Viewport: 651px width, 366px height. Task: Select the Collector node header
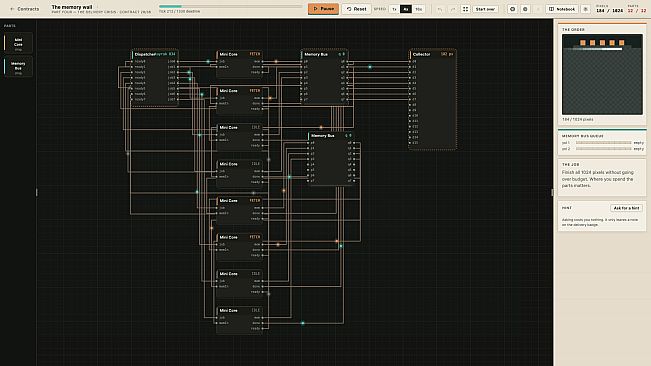click(x=433, y=54)
